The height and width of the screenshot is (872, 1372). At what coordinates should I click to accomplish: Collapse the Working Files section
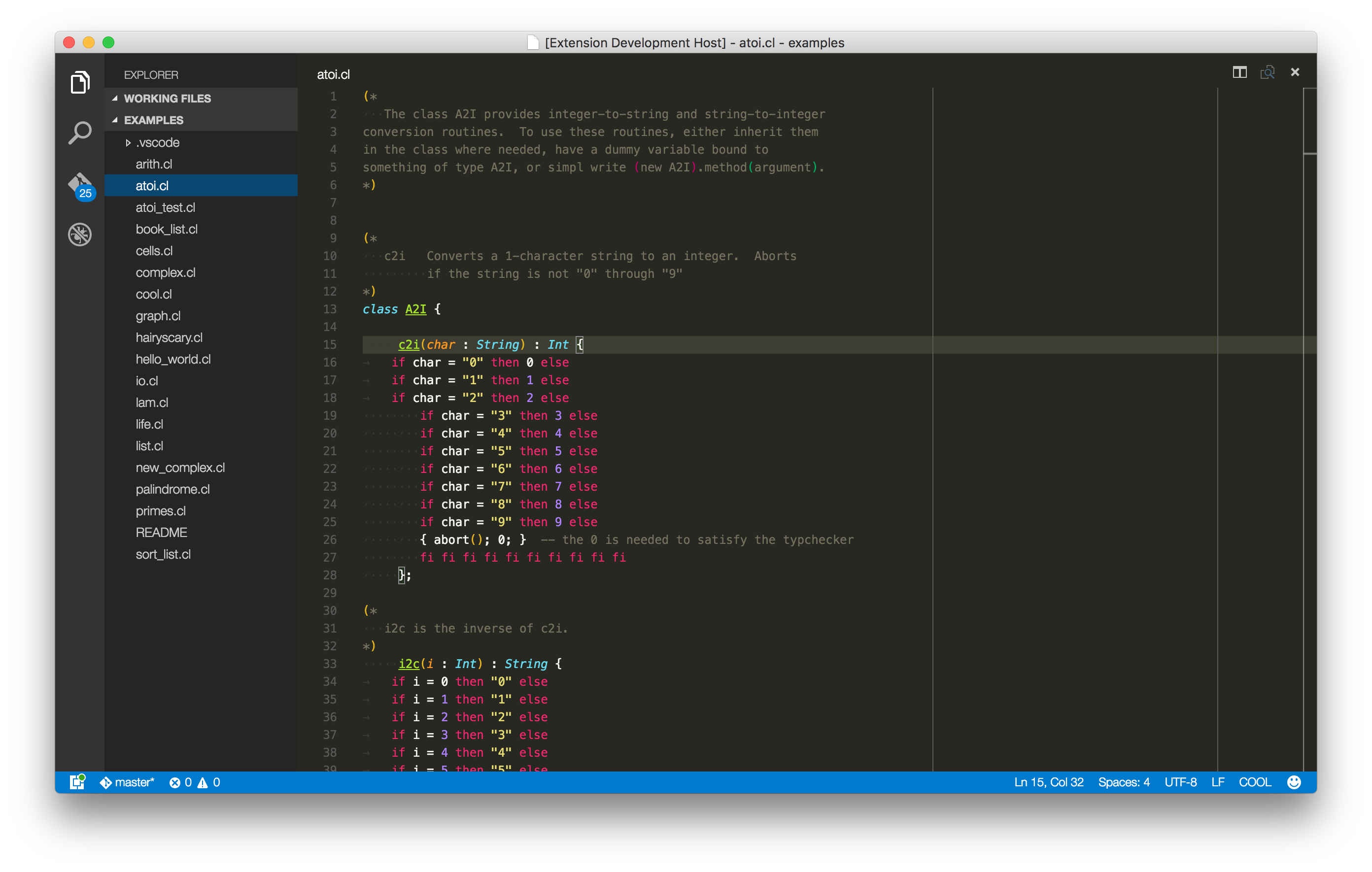167,99
